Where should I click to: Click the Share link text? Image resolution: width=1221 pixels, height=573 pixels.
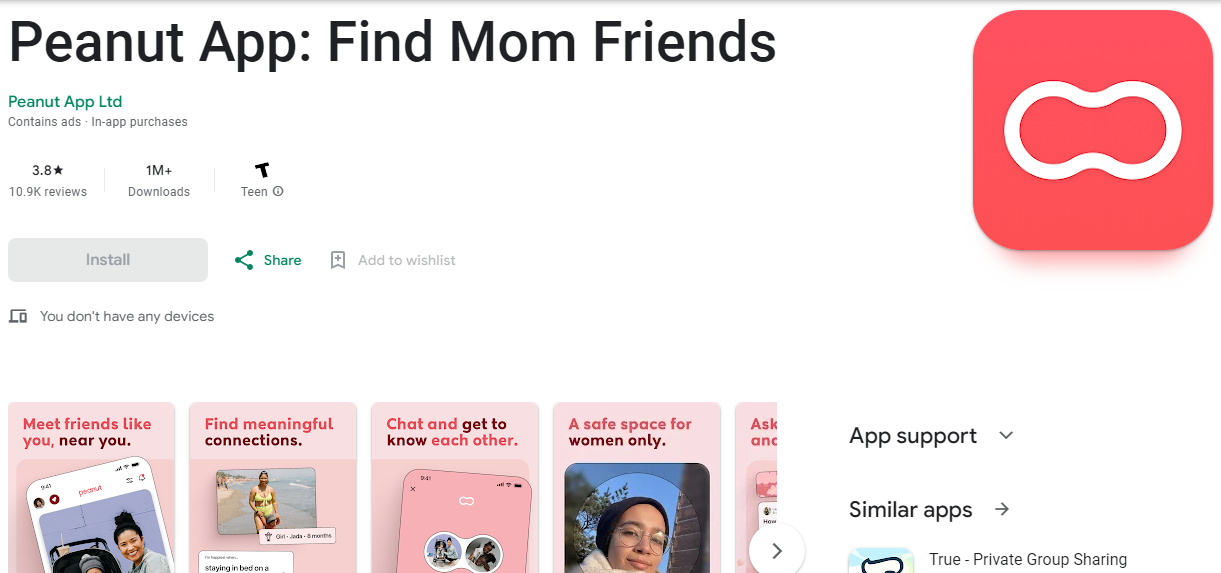coord(282,260)
